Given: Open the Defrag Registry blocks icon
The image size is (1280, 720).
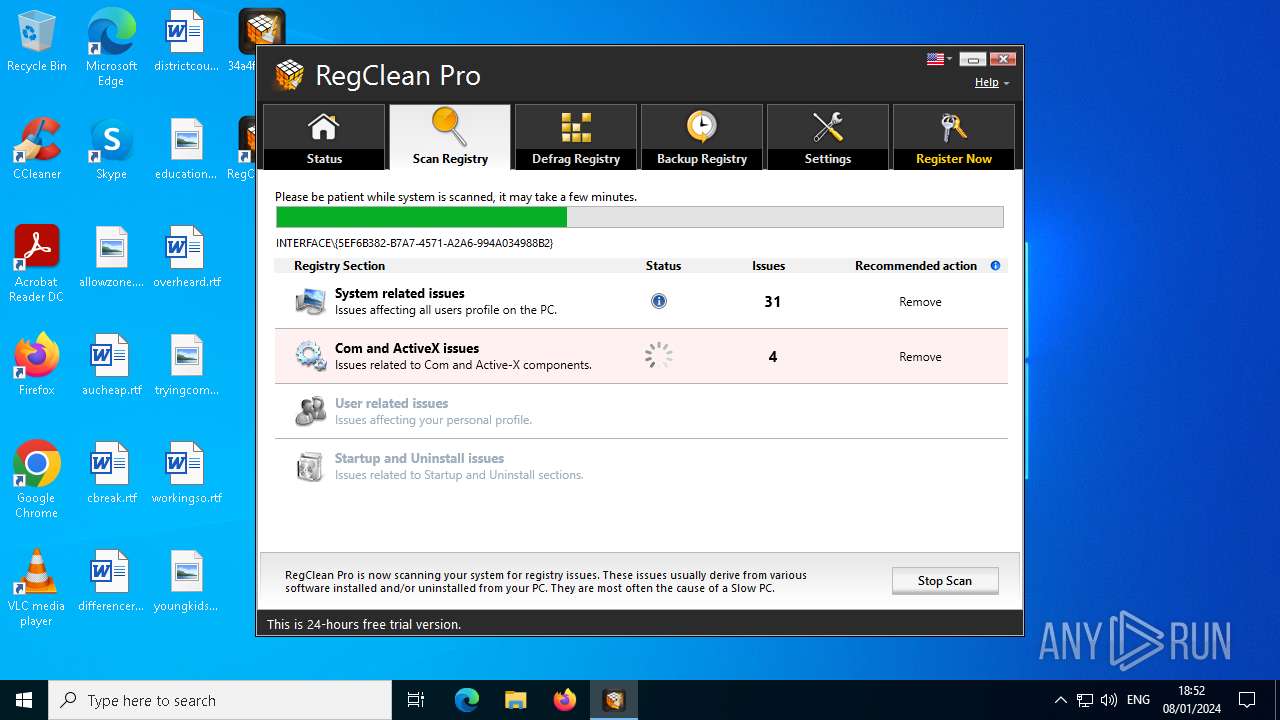Looking at the screenshot, I should click(x=576, y=127).
